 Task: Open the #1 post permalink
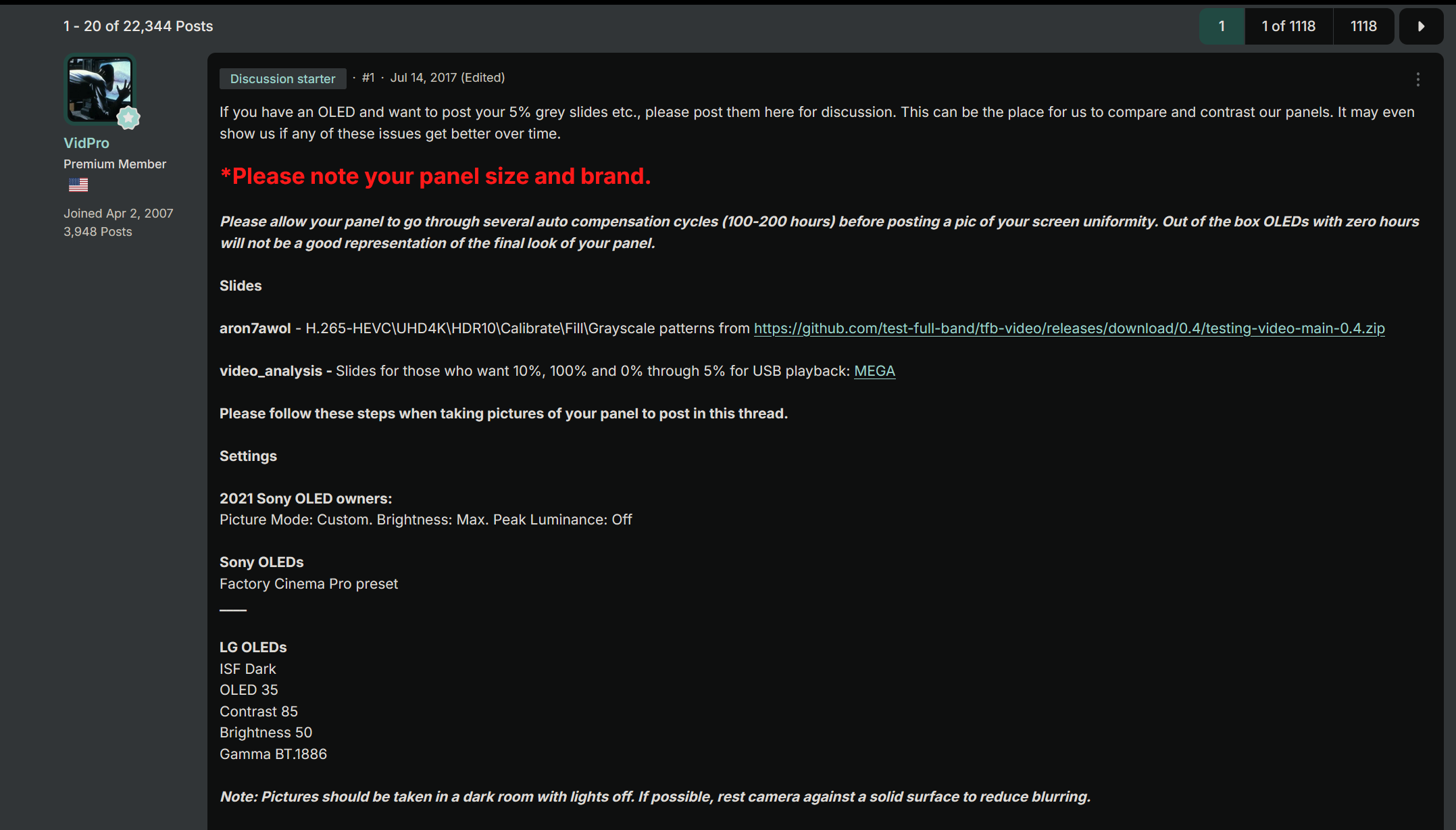[x=368, y=77]
